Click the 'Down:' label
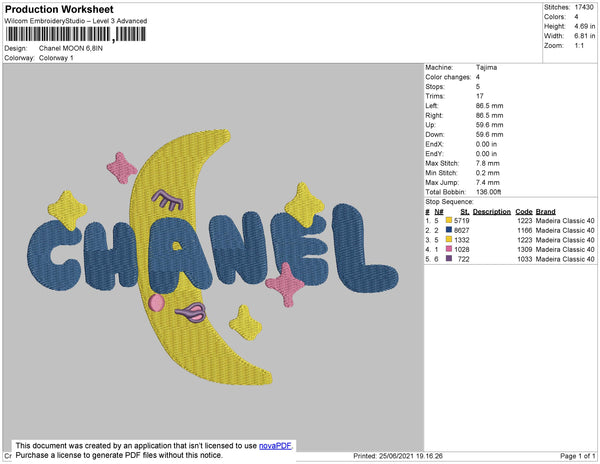Image resolution: width=600 pixels, height=464 pixels. (x=435, y=134)
